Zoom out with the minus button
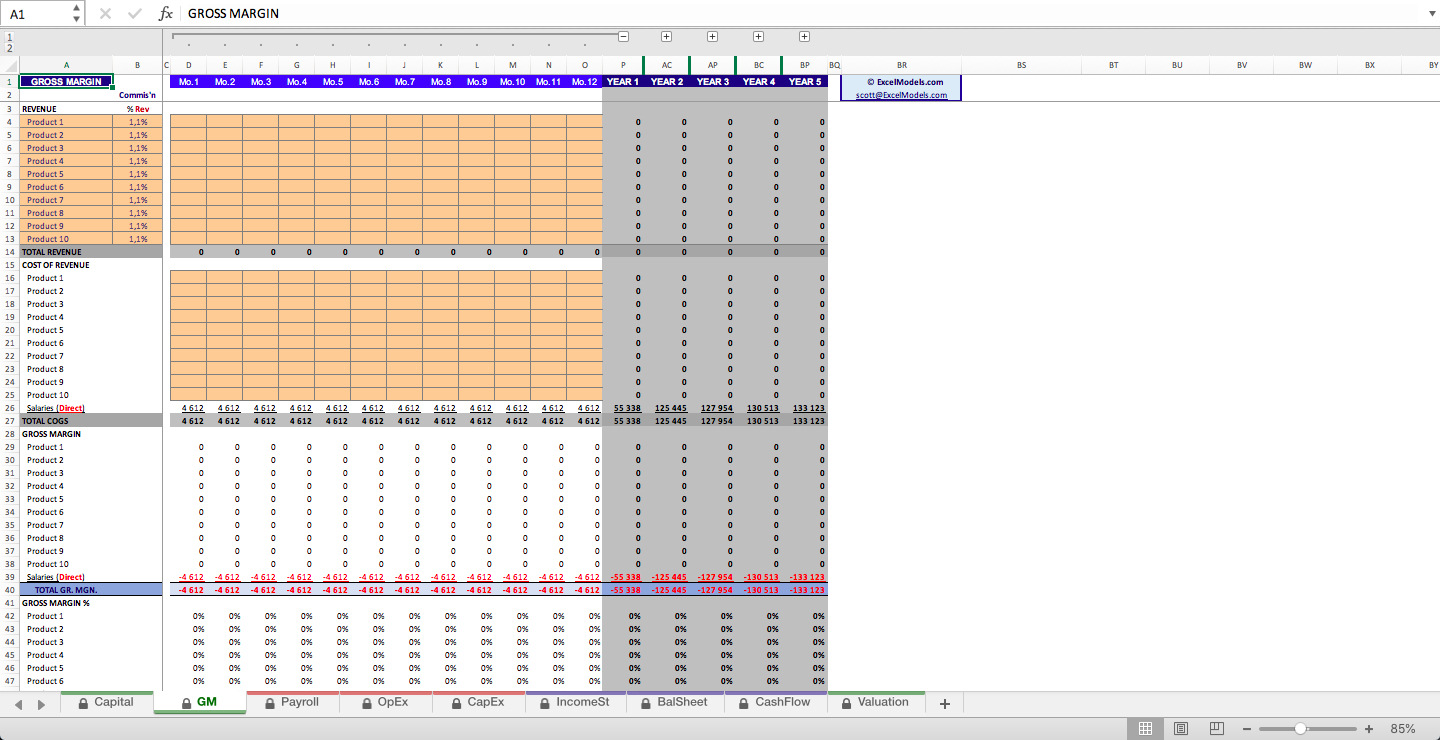 click(1247, 729)
